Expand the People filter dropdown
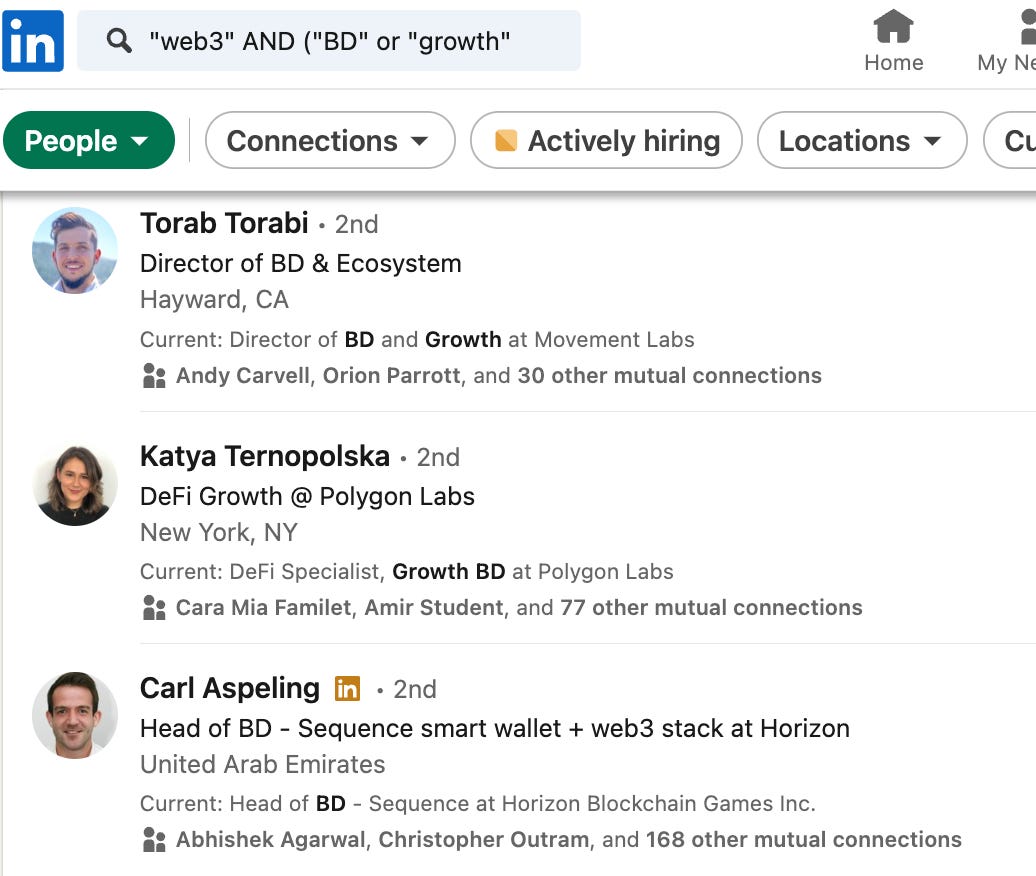This screenshot has height=876, width=1036. (x=88, y=141)
